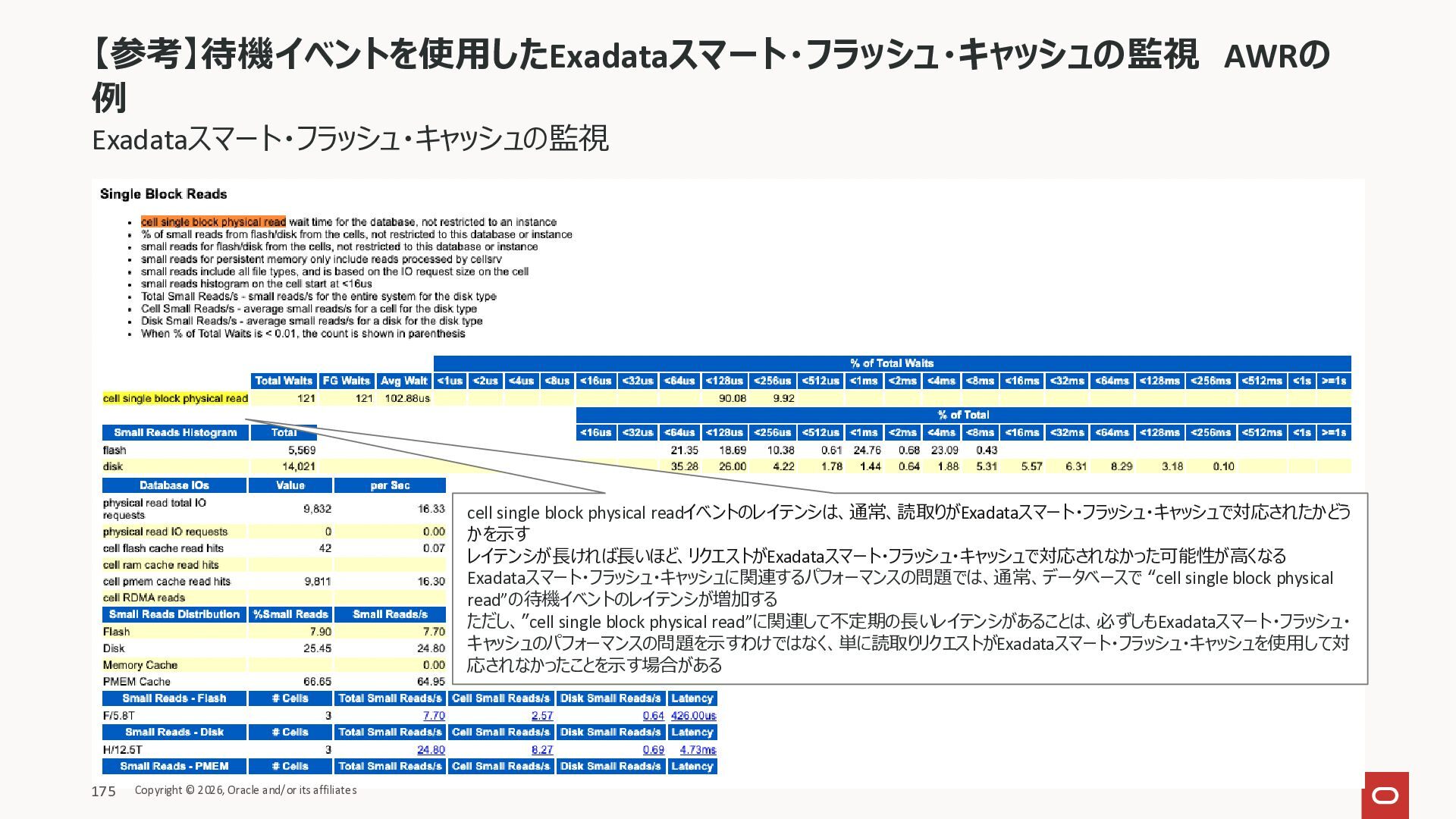
Task: Click slide page number 175
Action: [x=103, y=791]
